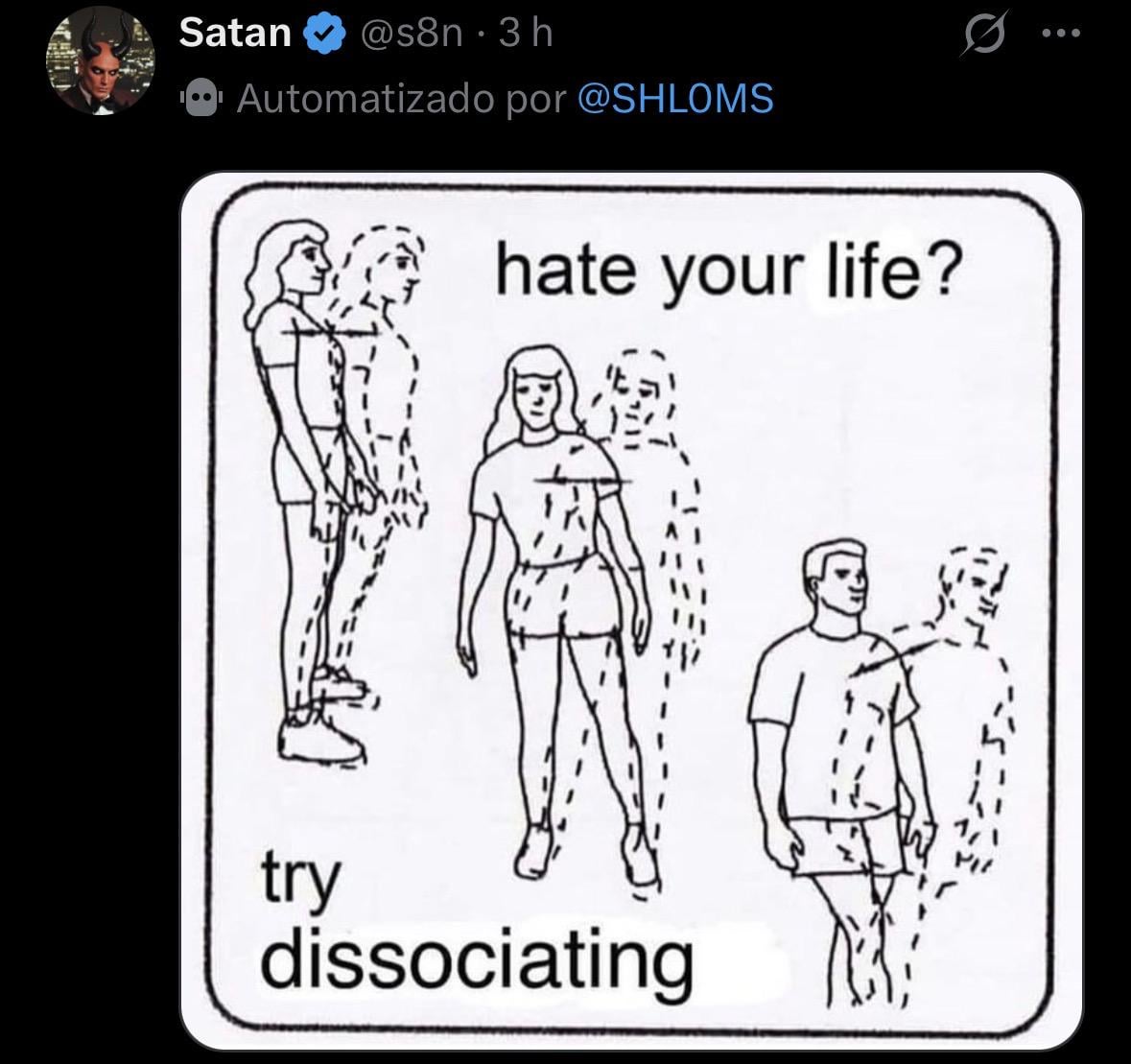Viewport: 1131px width, 1064px height.
Task: Open post via the 3 h timestamp
Action: coord(526,34)
